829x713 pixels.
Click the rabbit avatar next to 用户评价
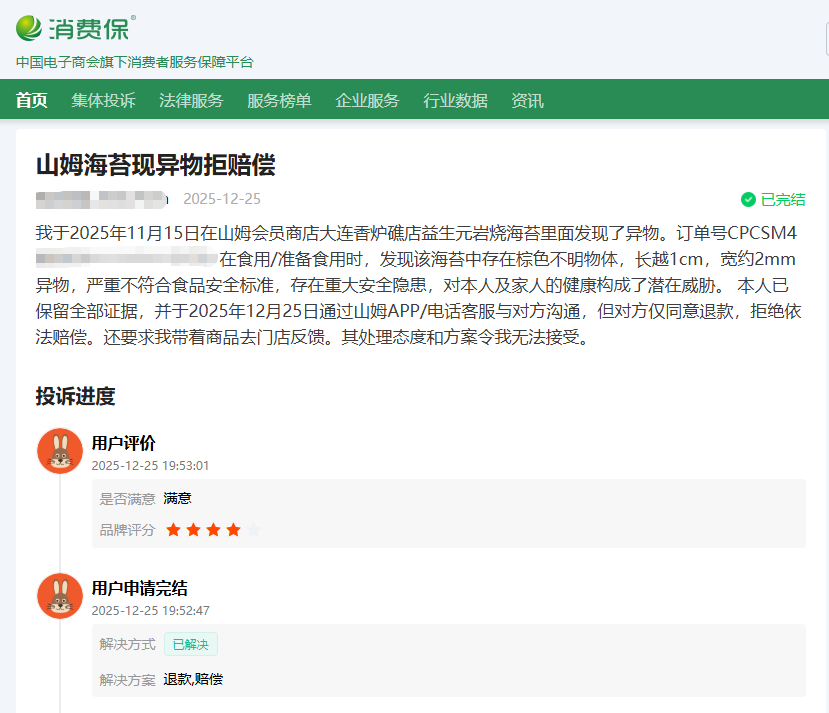(x=59, y=451)
